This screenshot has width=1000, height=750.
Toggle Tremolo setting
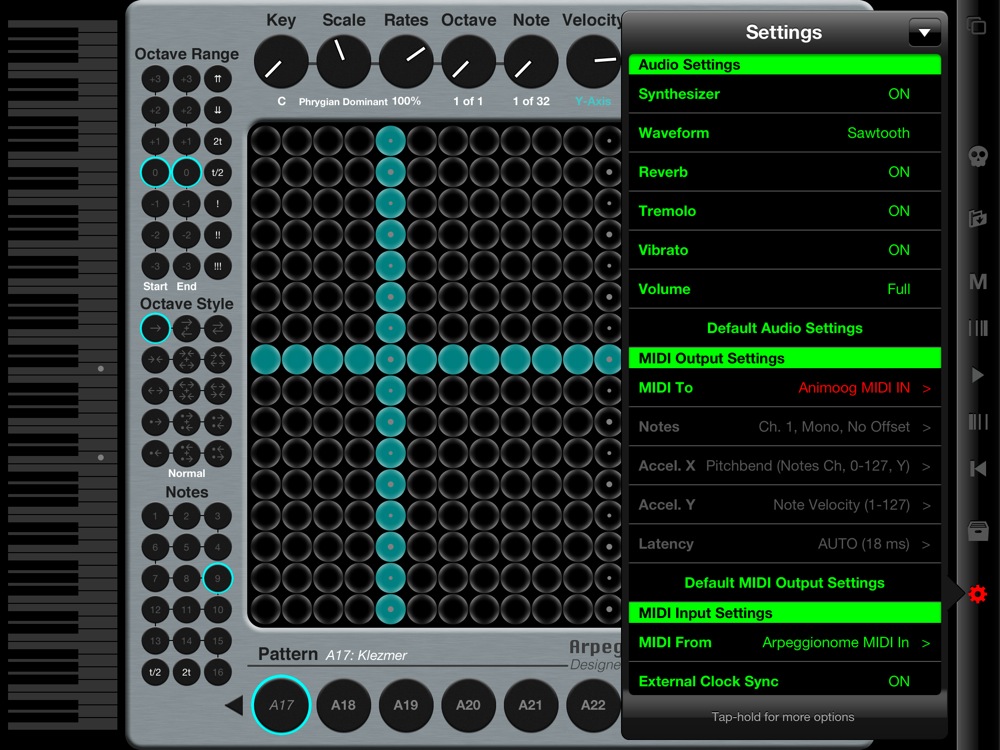point(784,211)
